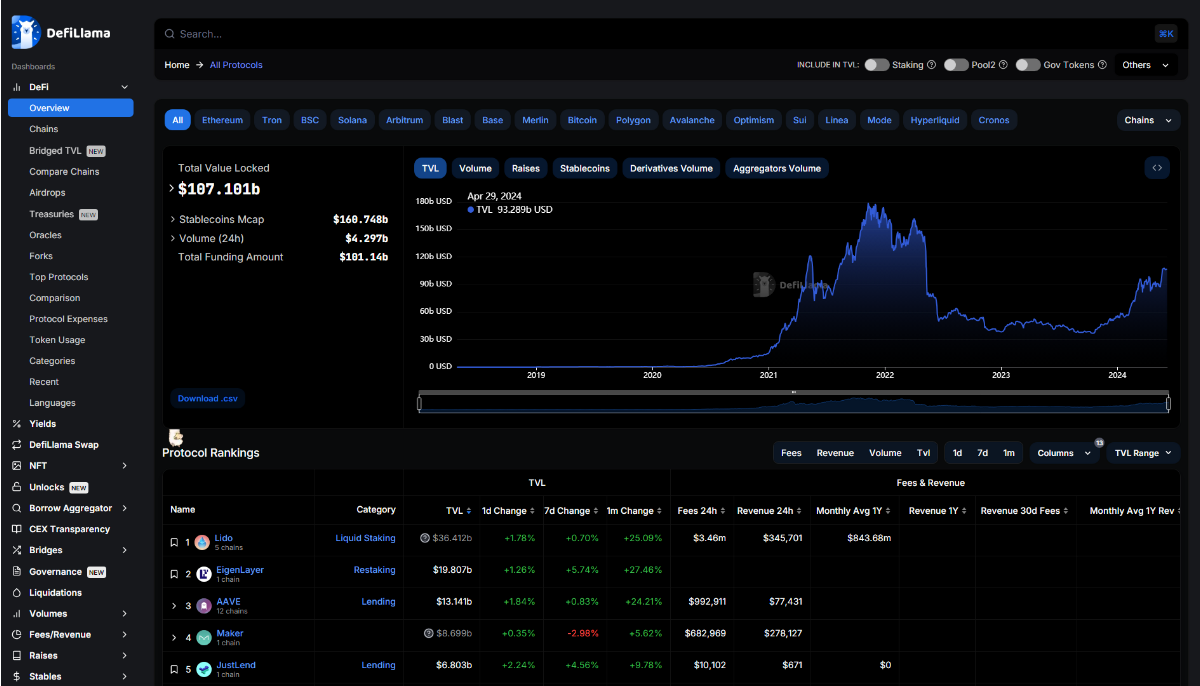
Task: Click the embed chart code icon
Action: (1156, 167)
